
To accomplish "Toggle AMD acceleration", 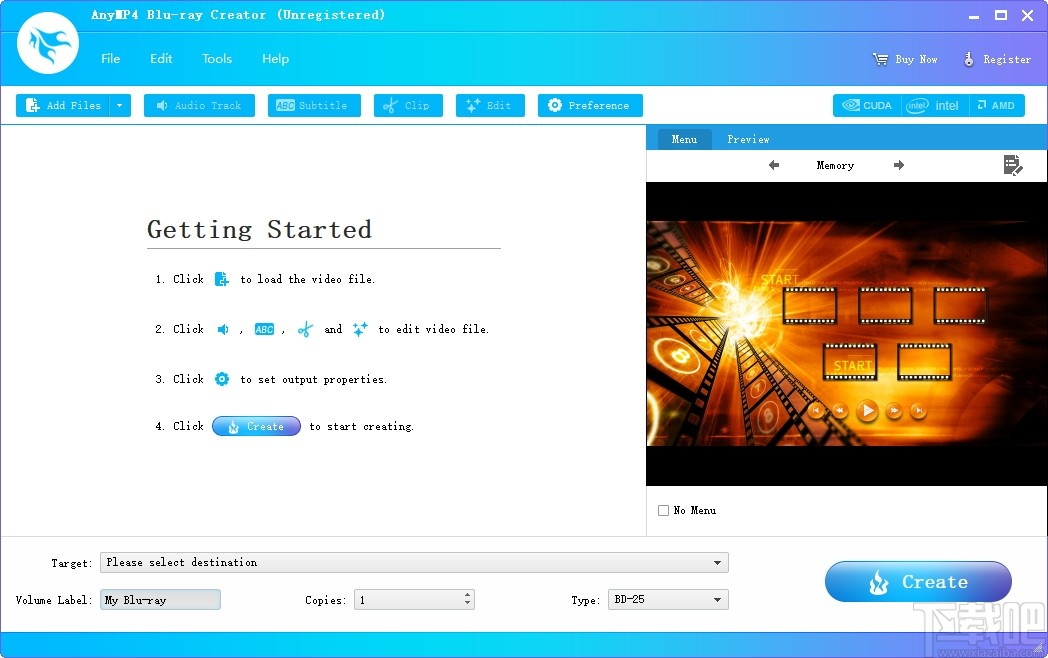I will [x=997, y=105].
